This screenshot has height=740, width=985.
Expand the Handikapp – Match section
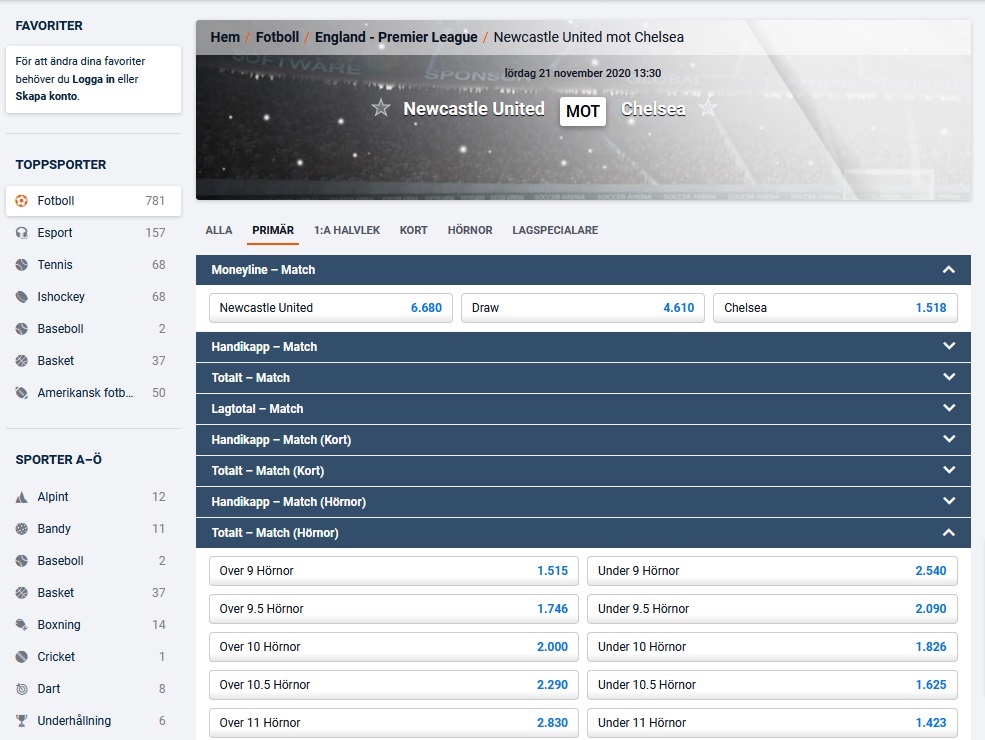[x=949, y=346]
